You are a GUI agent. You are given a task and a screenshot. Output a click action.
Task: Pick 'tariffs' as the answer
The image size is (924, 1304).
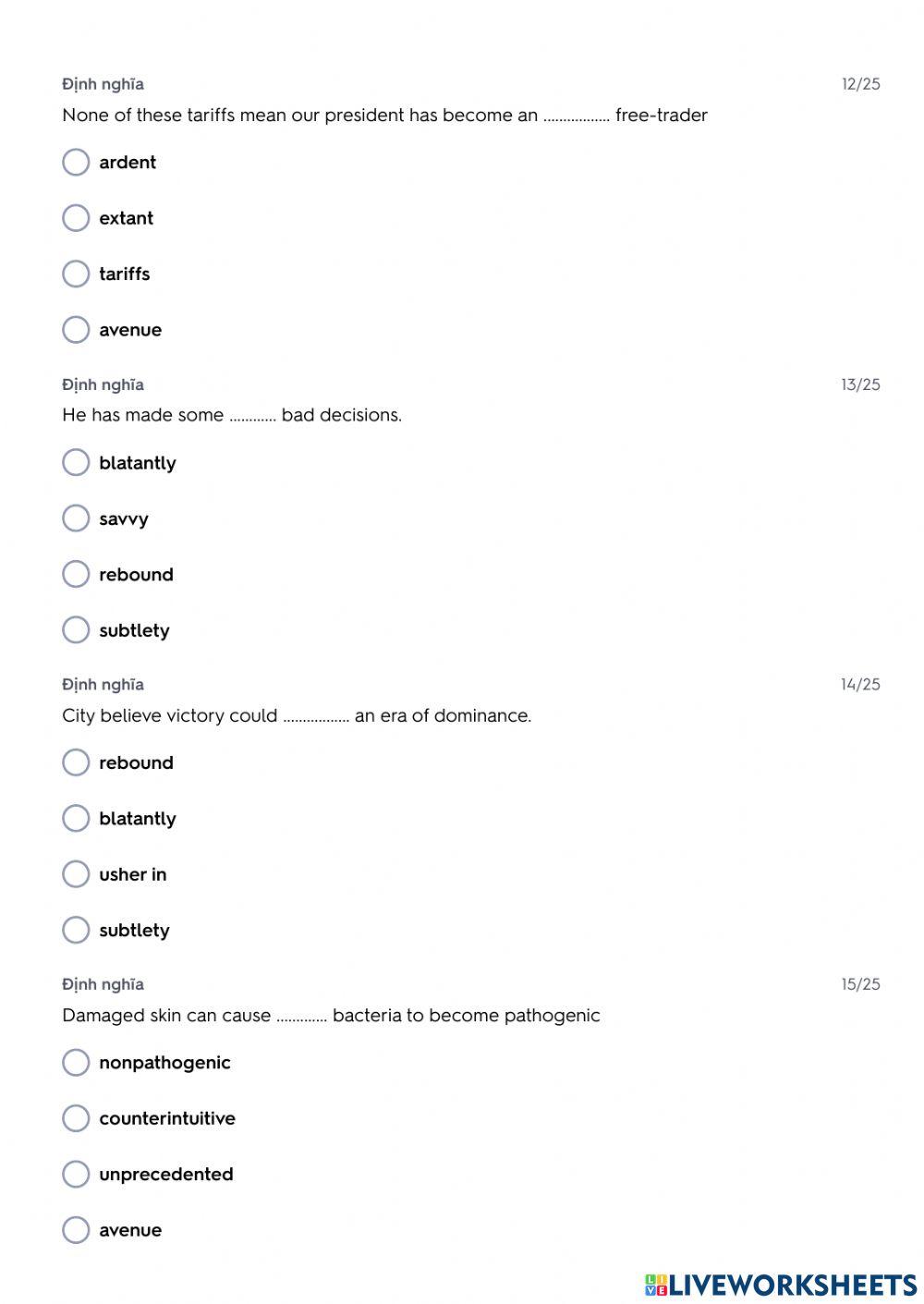pyautogui.click(x=76, y=274)
